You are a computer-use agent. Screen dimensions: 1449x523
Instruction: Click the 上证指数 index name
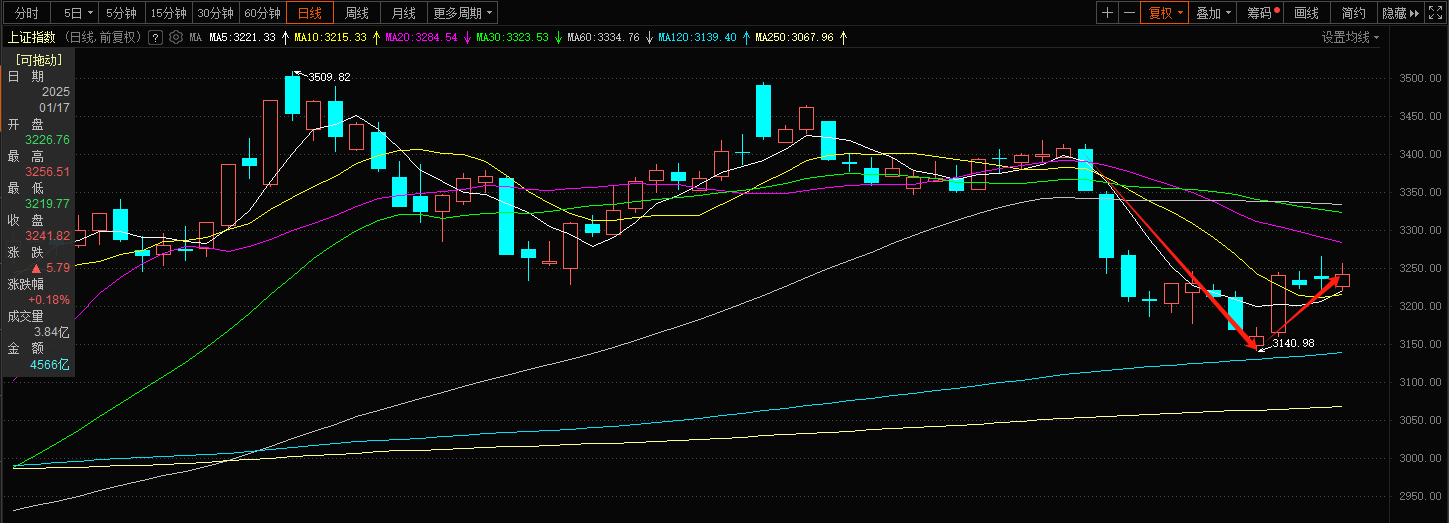(x=32, y=38)
